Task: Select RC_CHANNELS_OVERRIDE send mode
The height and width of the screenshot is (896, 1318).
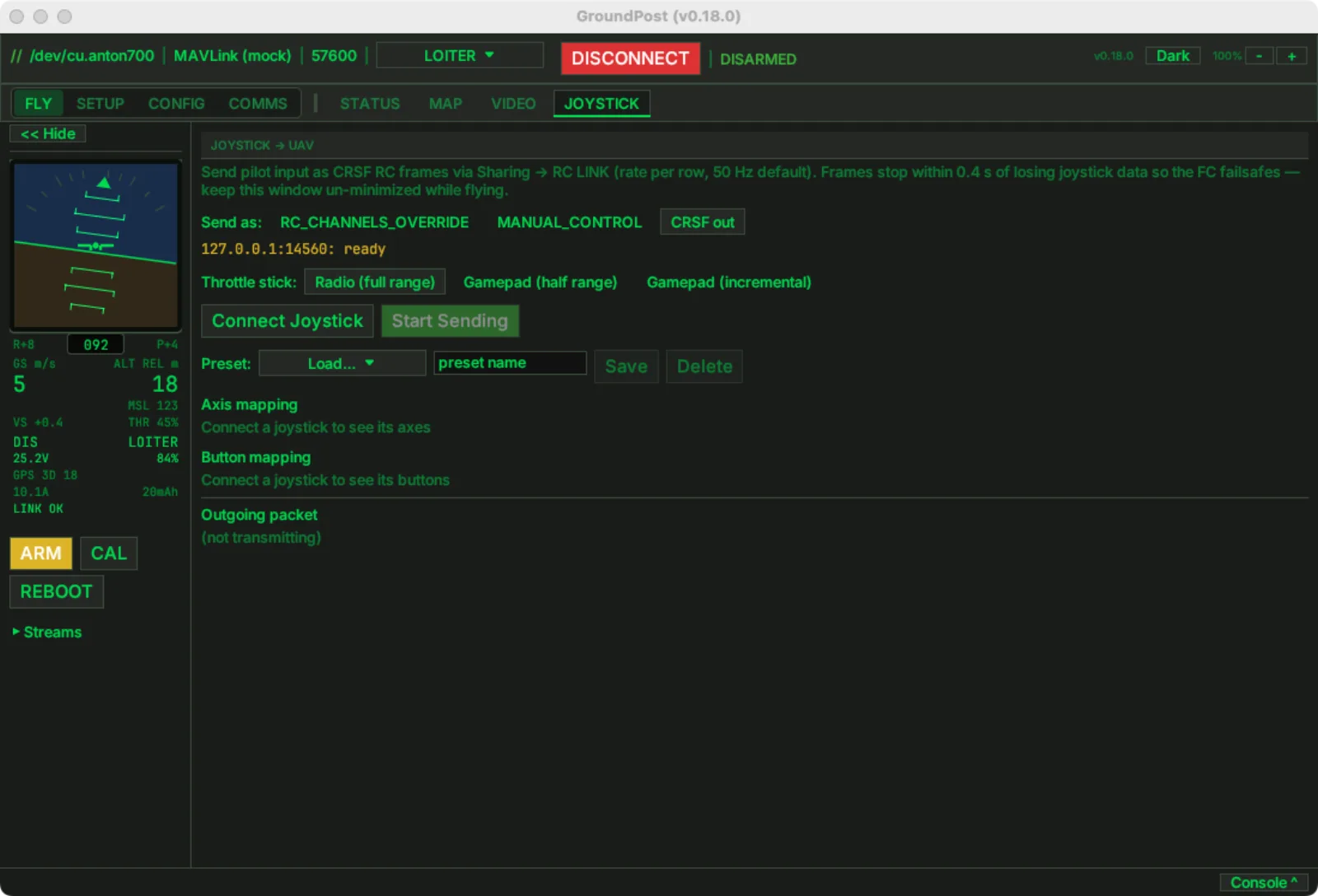Action: coord(374,222)
